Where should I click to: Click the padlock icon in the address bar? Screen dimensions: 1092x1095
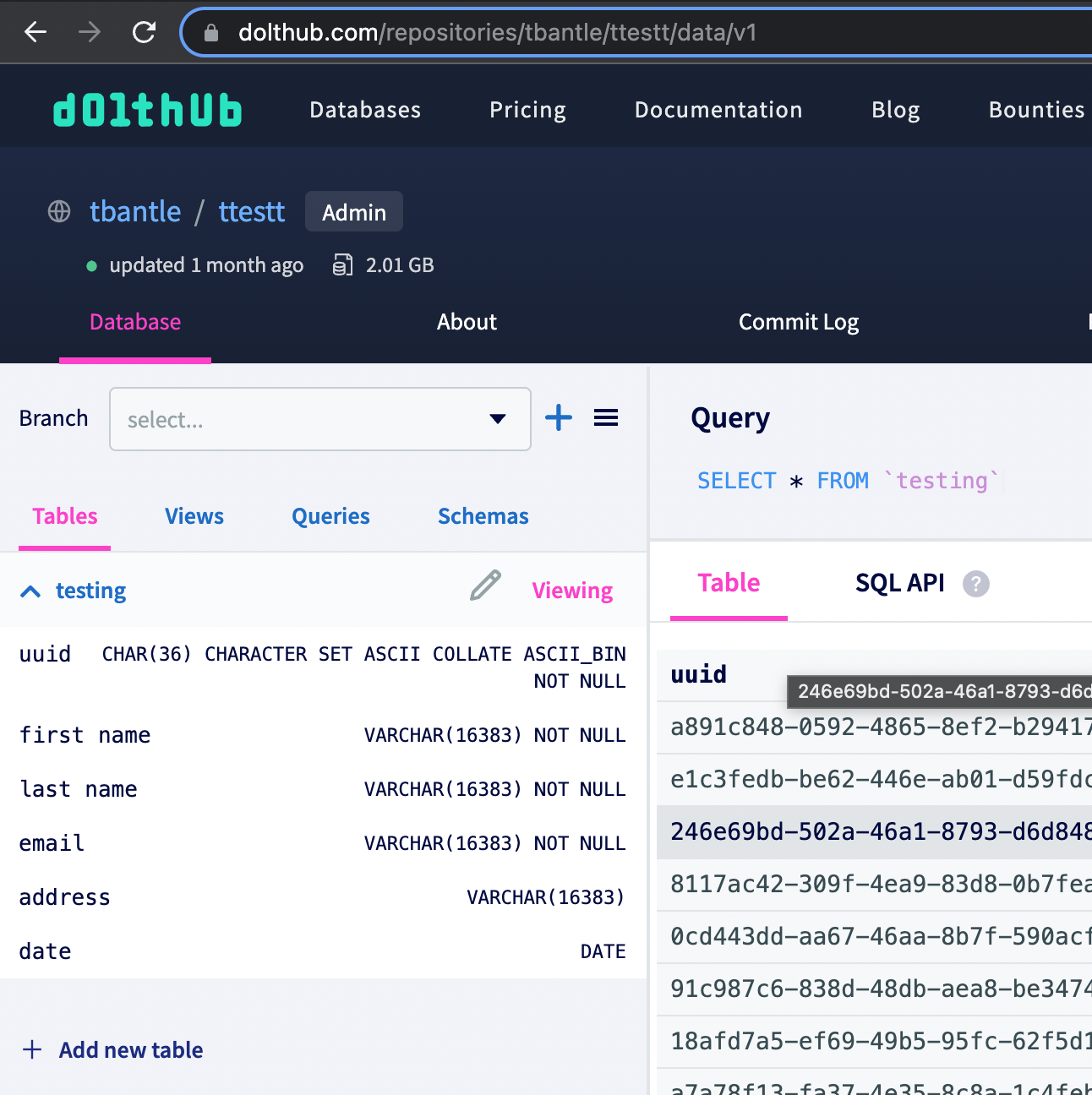(211, 33)
